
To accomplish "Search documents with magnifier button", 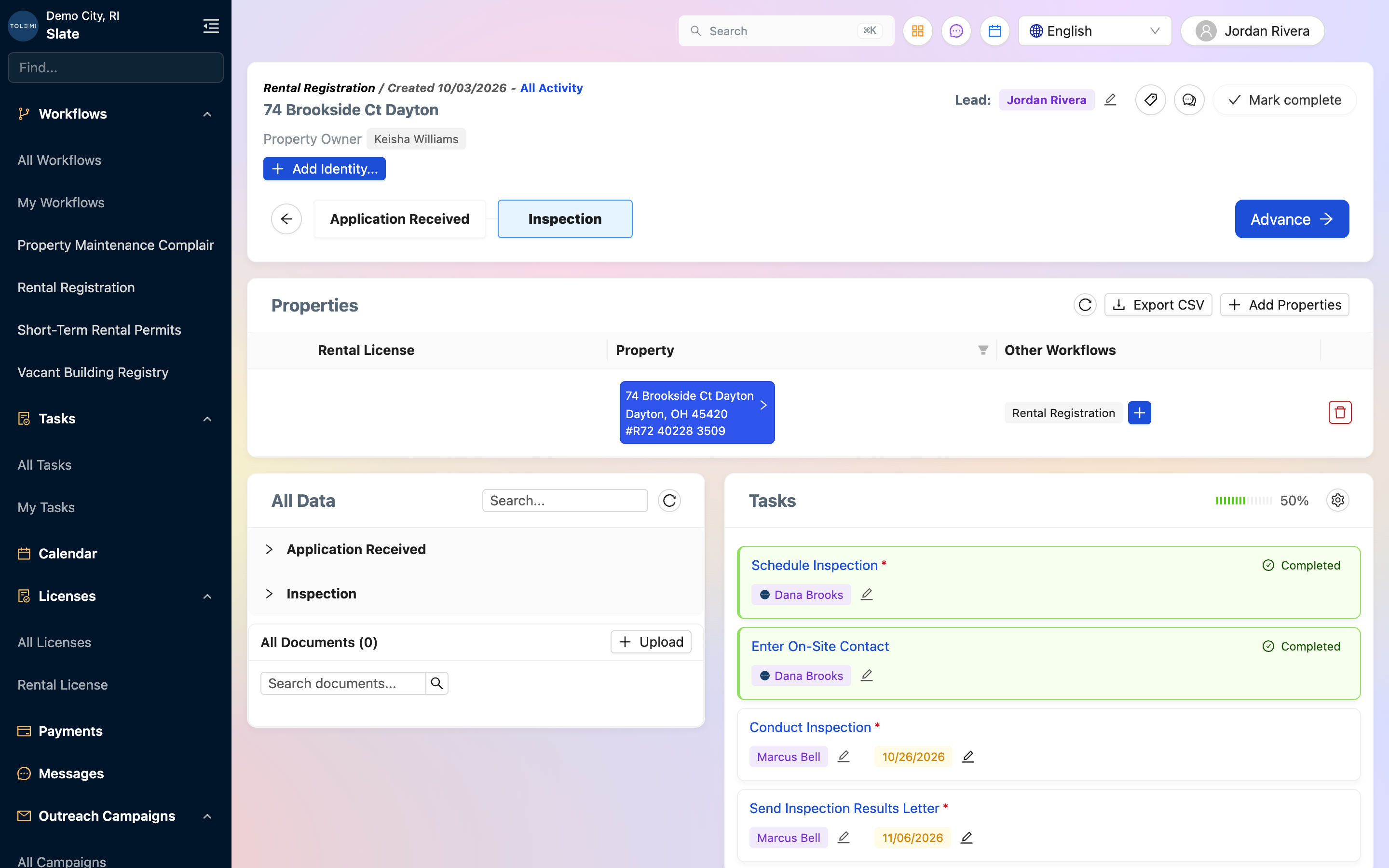I will (437, 683).
